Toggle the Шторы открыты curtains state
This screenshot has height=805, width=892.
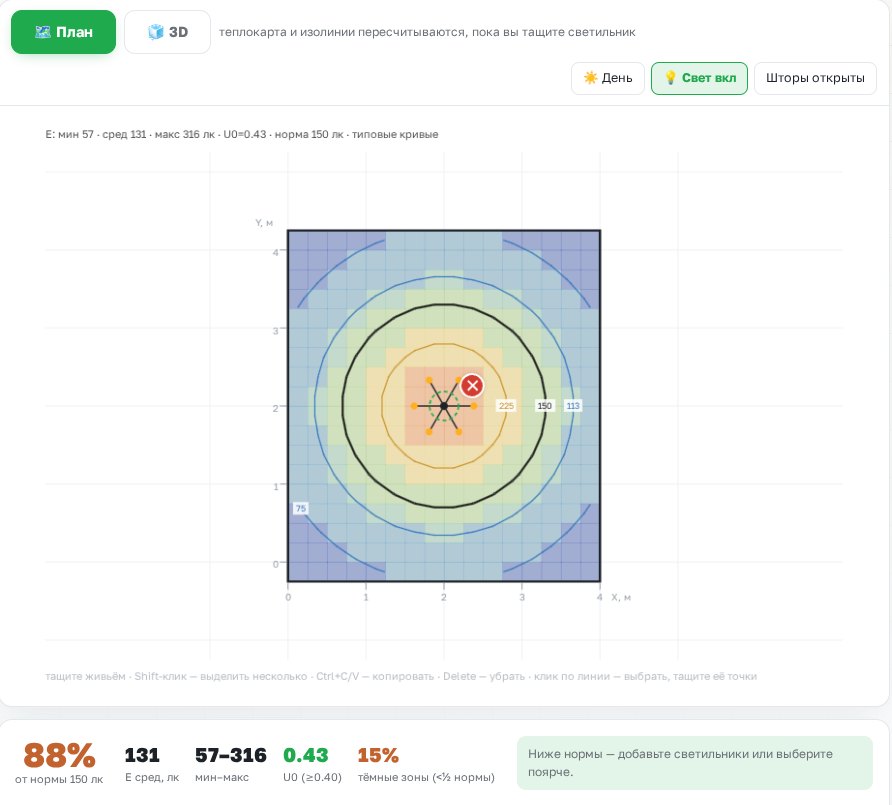[x=815, y=78]
